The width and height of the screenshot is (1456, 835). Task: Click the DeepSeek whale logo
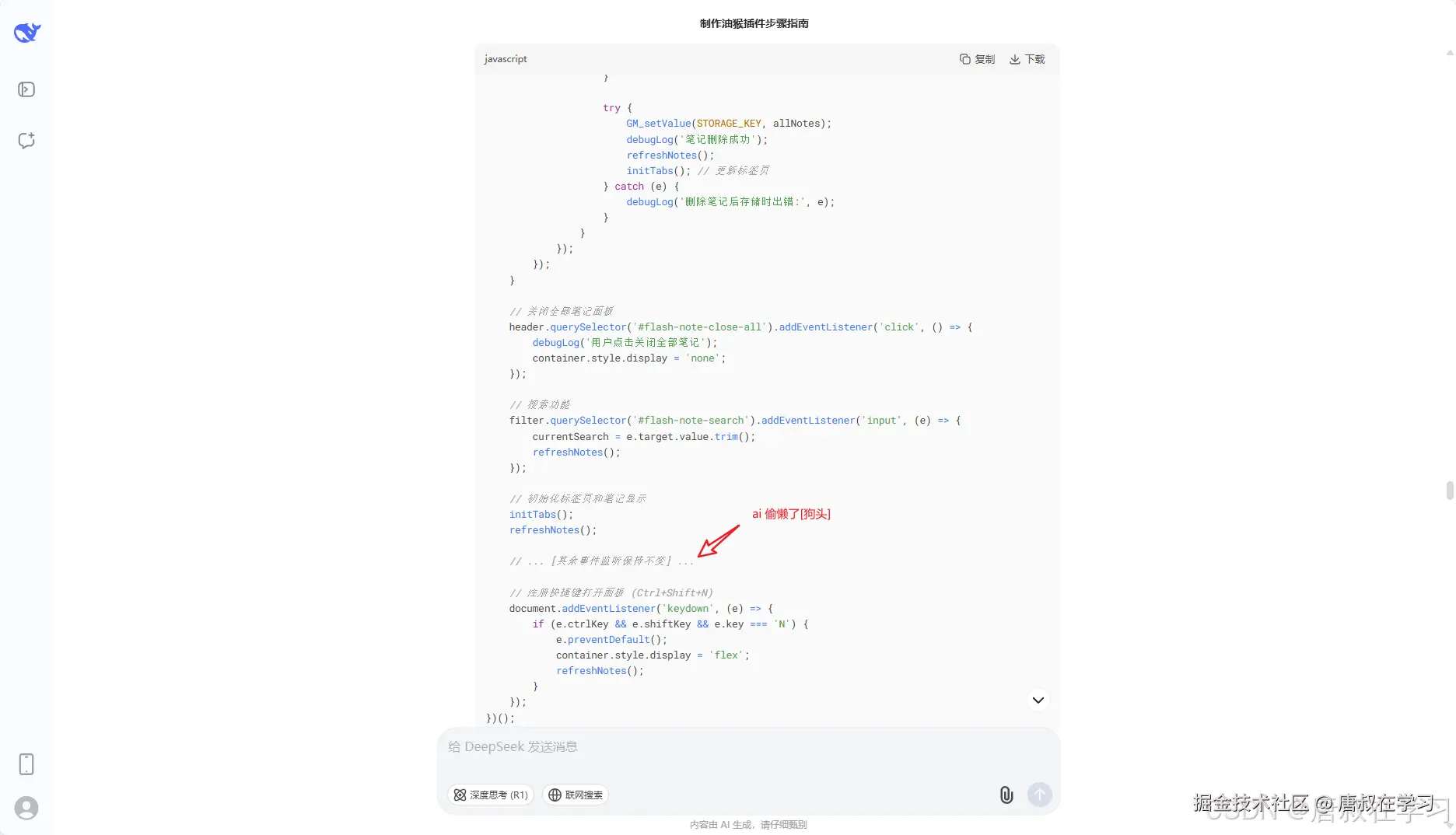click(27, 33)
